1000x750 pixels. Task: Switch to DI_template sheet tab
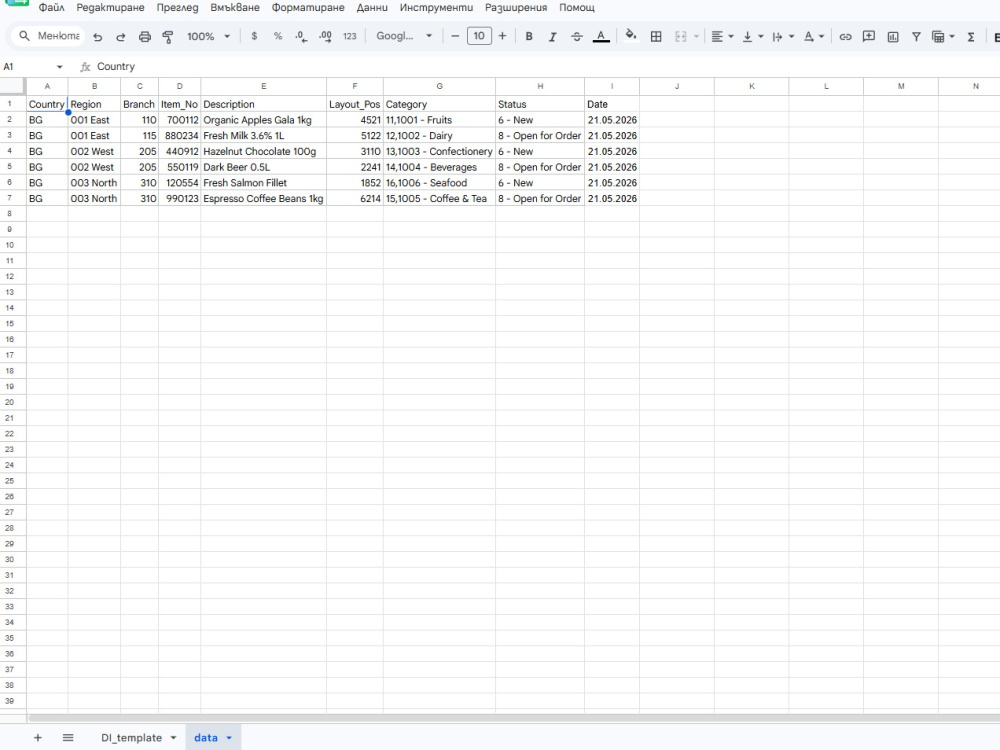[x=131, y=737]
